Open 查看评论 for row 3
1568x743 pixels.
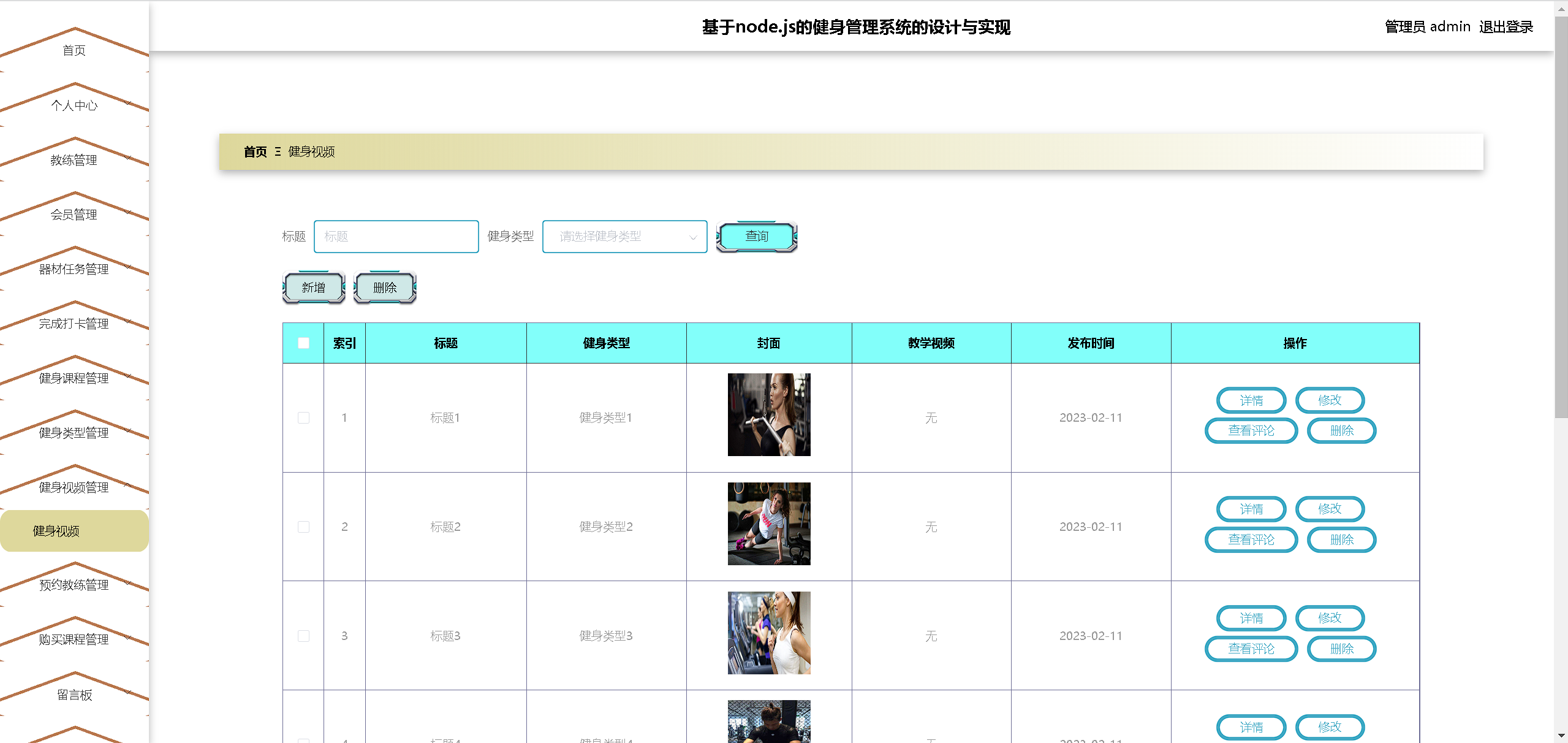pos(1251,649)
